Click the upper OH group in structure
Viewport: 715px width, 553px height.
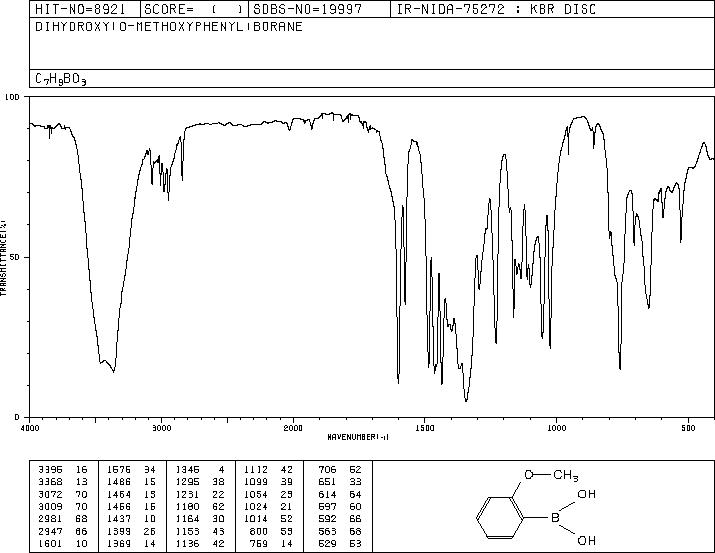tap(586, 494)
